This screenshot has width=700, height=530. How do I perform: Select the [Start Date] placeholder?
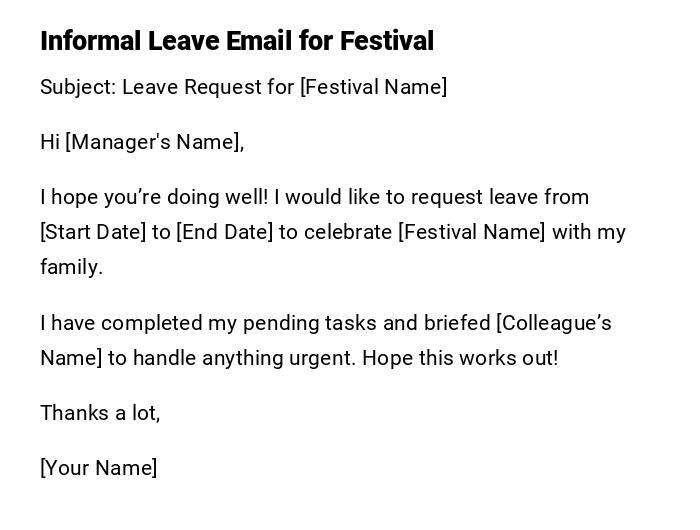[93, 232]
